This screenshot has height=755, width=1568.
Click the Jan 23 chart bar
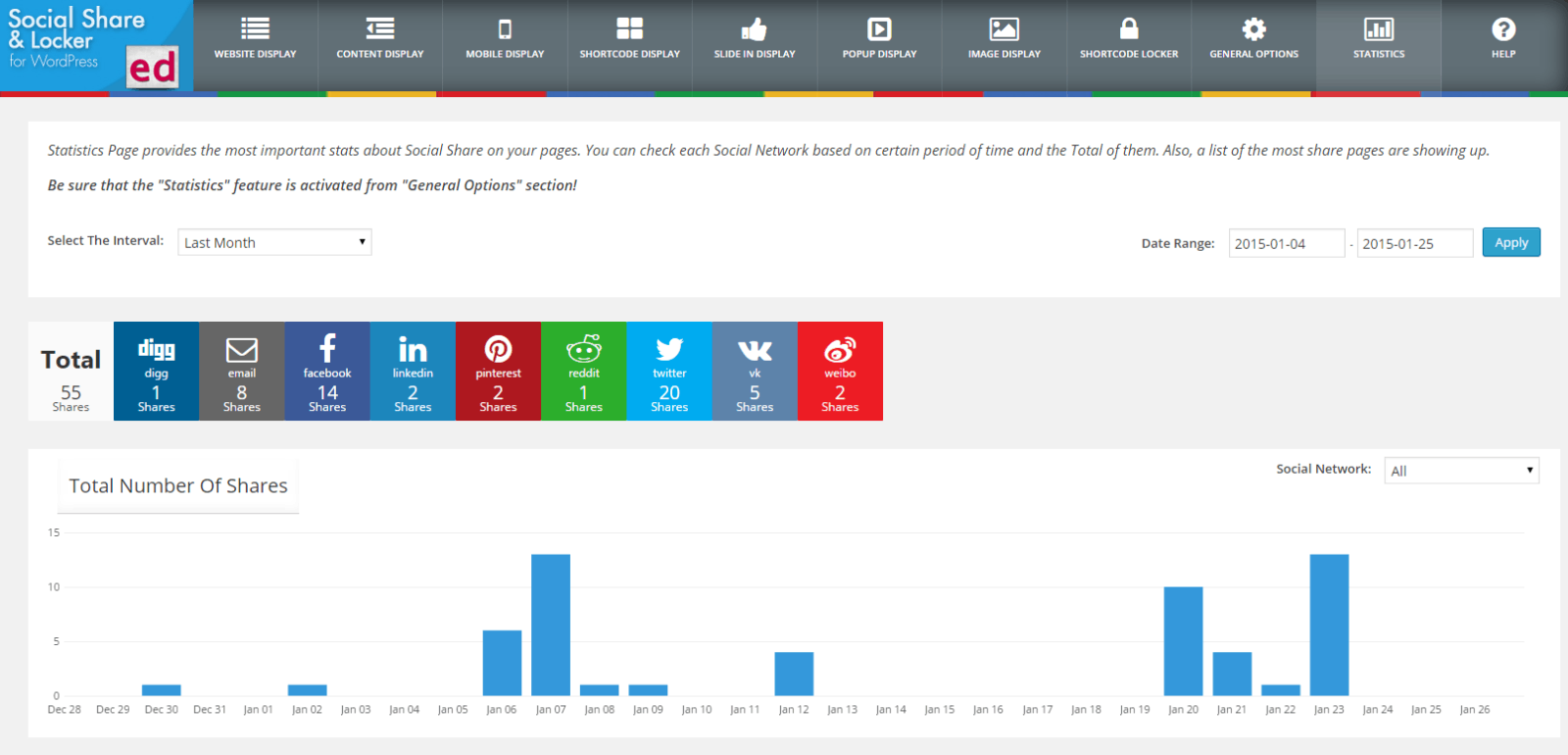point(1329,625)
